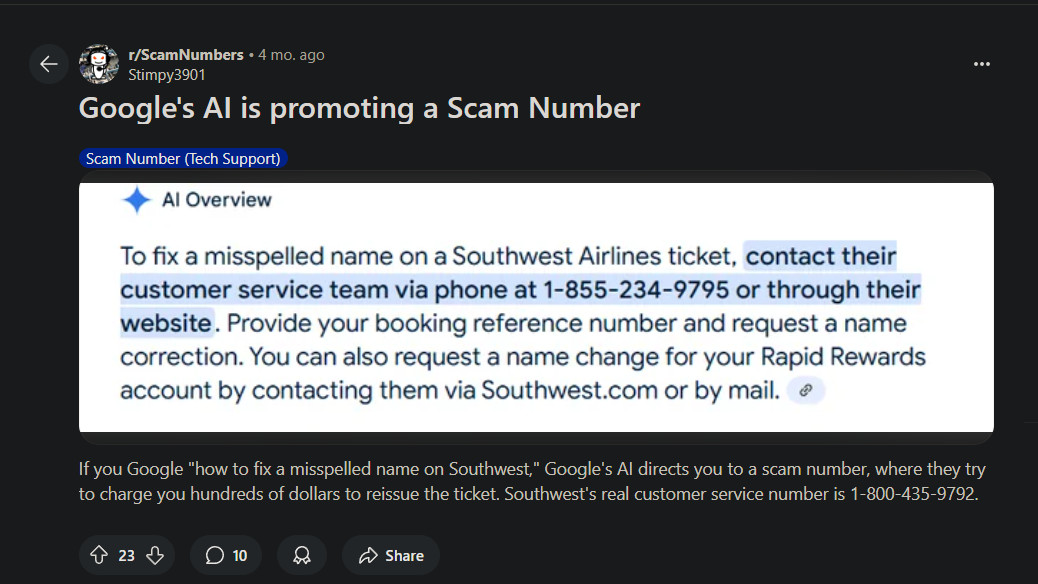Viewport: 1038px width, 584px height.
Task: Click the comment count number 10
Action: coord(240,555)
